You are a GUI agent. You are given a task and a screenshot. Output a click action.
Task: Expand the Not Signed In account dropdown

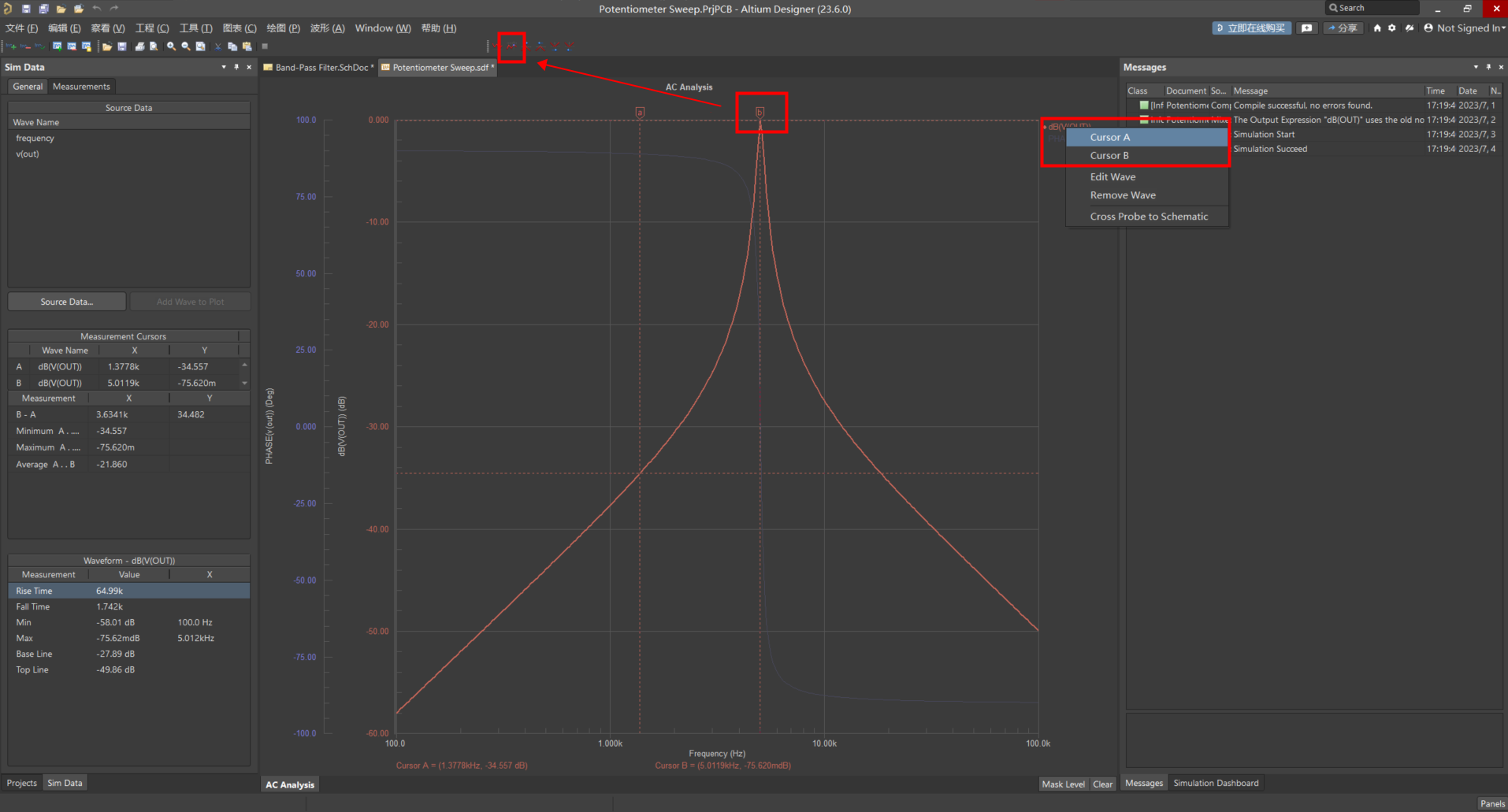click(1503, 28)
